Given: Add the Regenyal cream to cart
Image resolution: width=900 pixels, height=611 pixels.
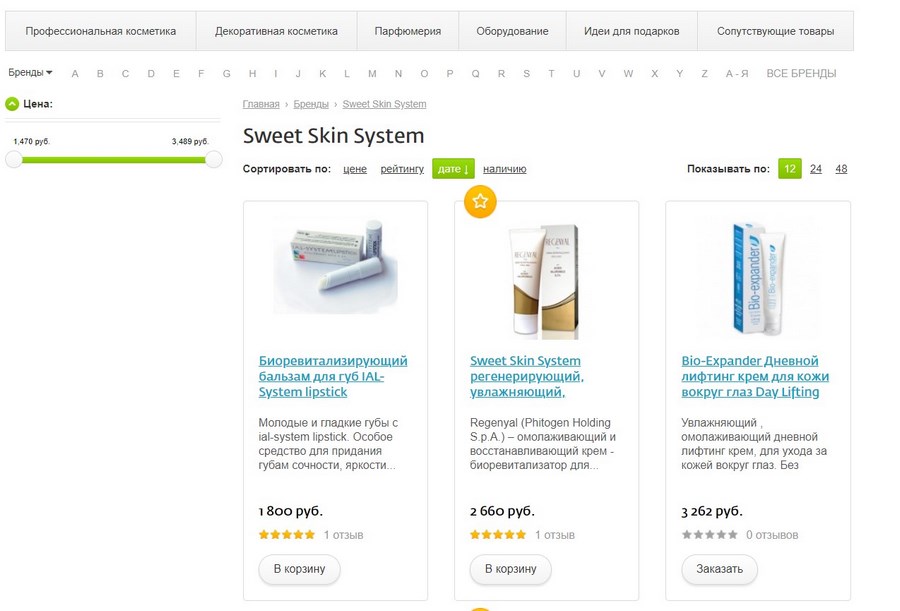Looking at the screenshot, I should coord(510,569).
